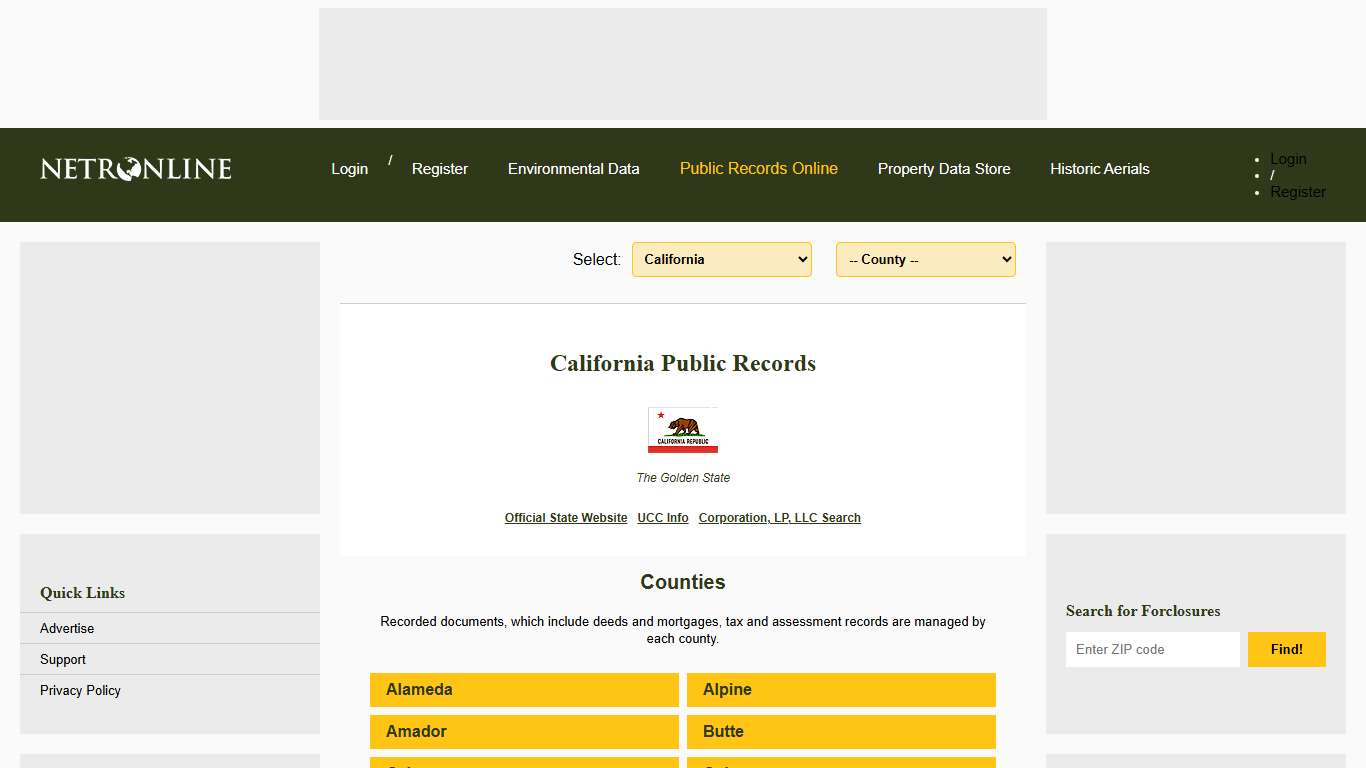Open the Privacy Policy page
This screenshot has height=768, width=1366.
click(x=80, y=690)
